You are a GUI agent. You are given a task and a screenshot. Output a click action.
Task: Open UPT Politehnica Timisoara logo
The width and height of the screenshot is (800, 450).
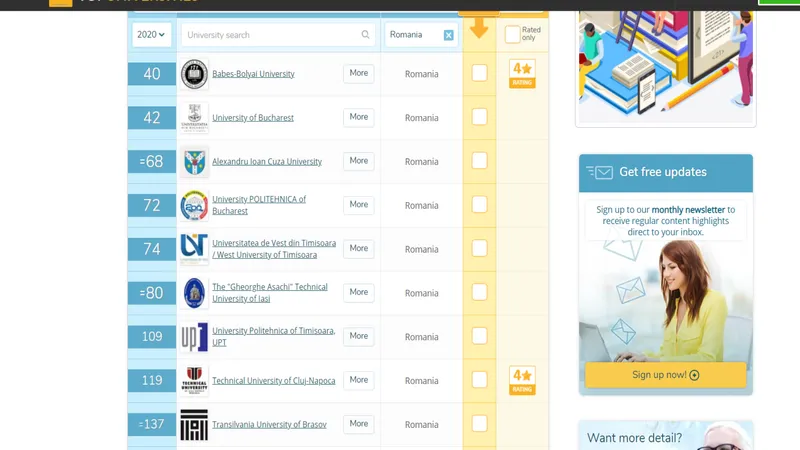pos(194,337)
